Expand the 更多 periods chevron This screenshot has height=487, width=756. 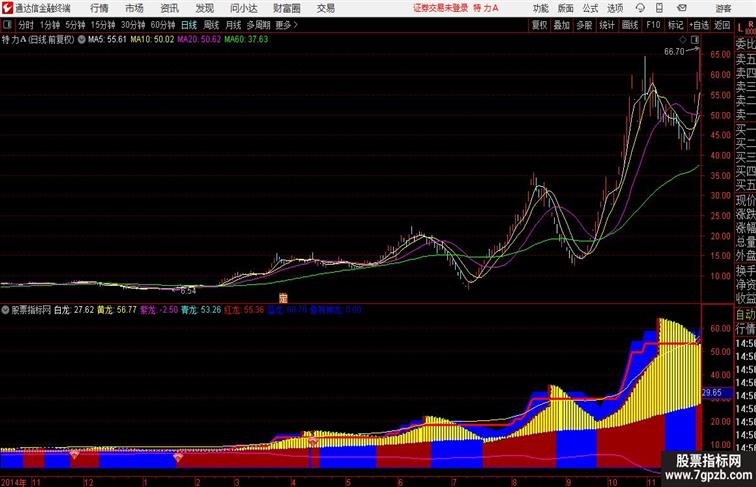[x=296, y=25]
